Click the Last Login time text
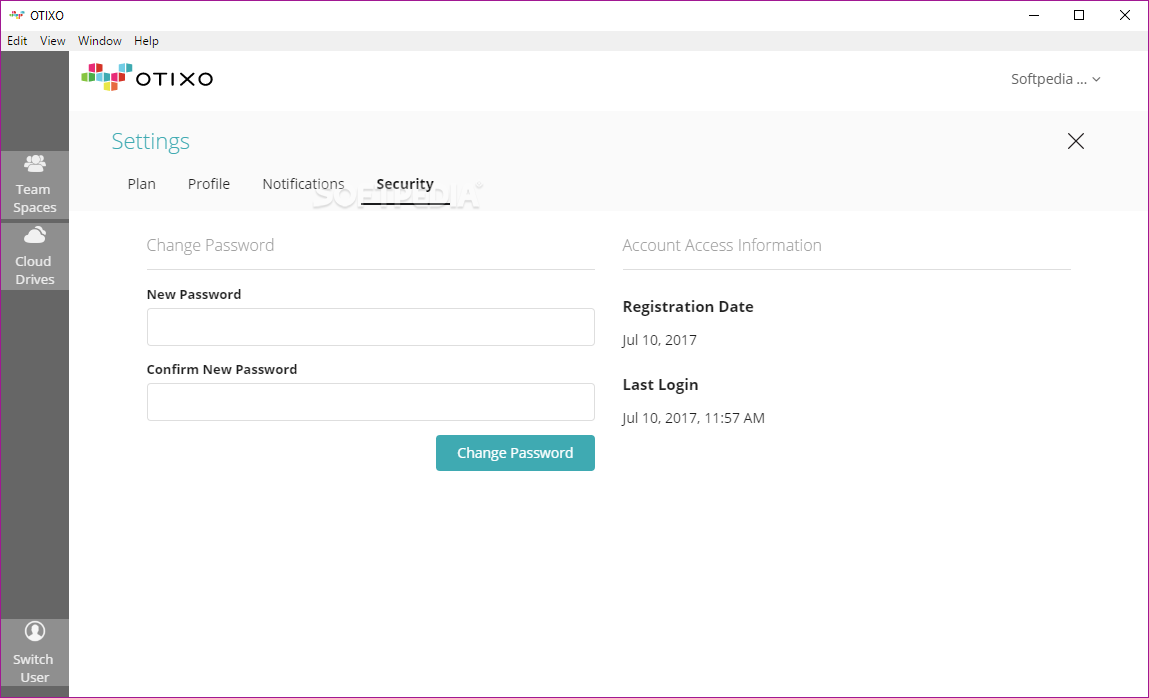 (x=693, y=418)
